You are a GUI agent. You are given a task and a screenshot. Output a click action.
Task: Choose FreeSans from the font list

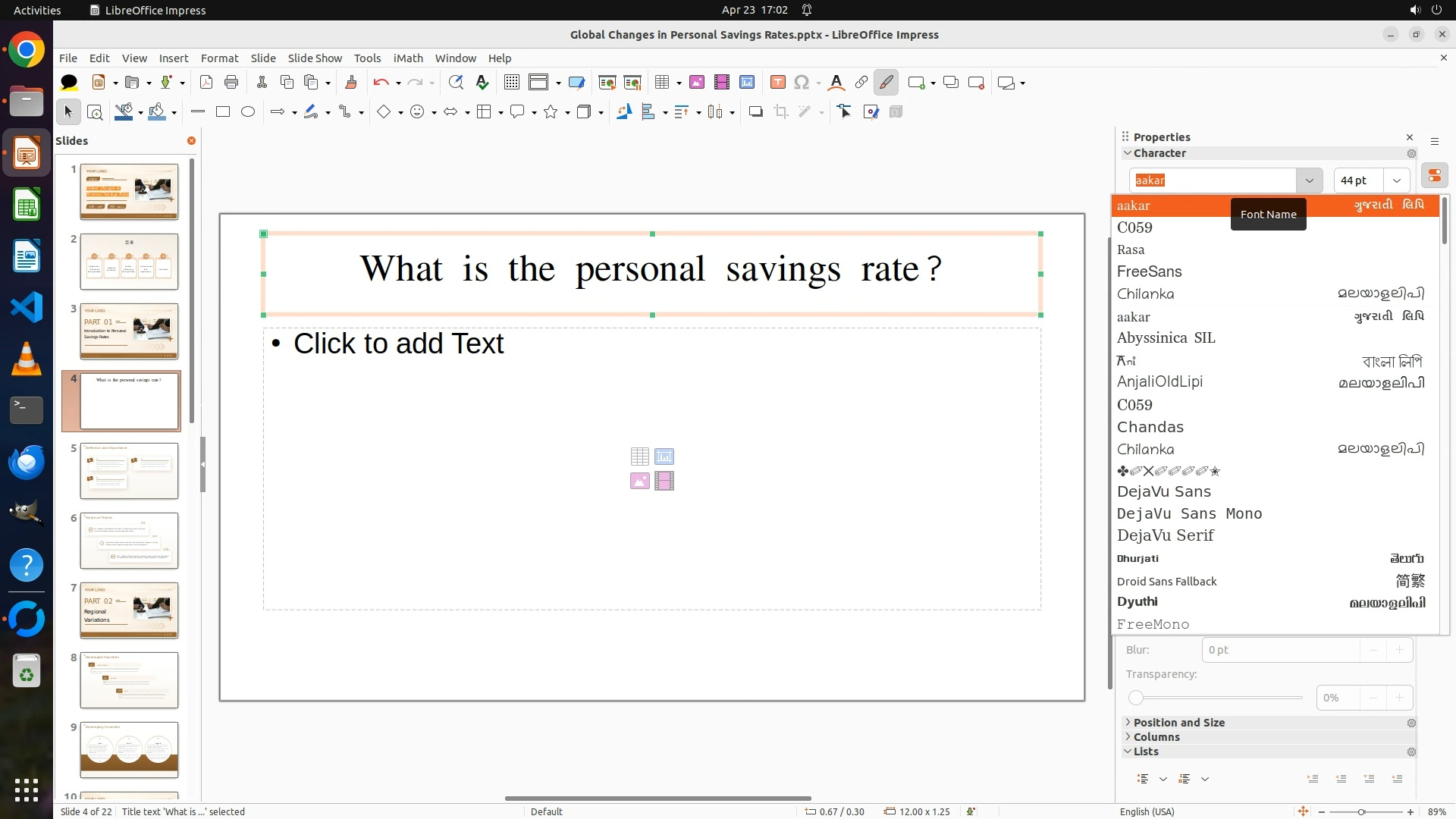1149,271
